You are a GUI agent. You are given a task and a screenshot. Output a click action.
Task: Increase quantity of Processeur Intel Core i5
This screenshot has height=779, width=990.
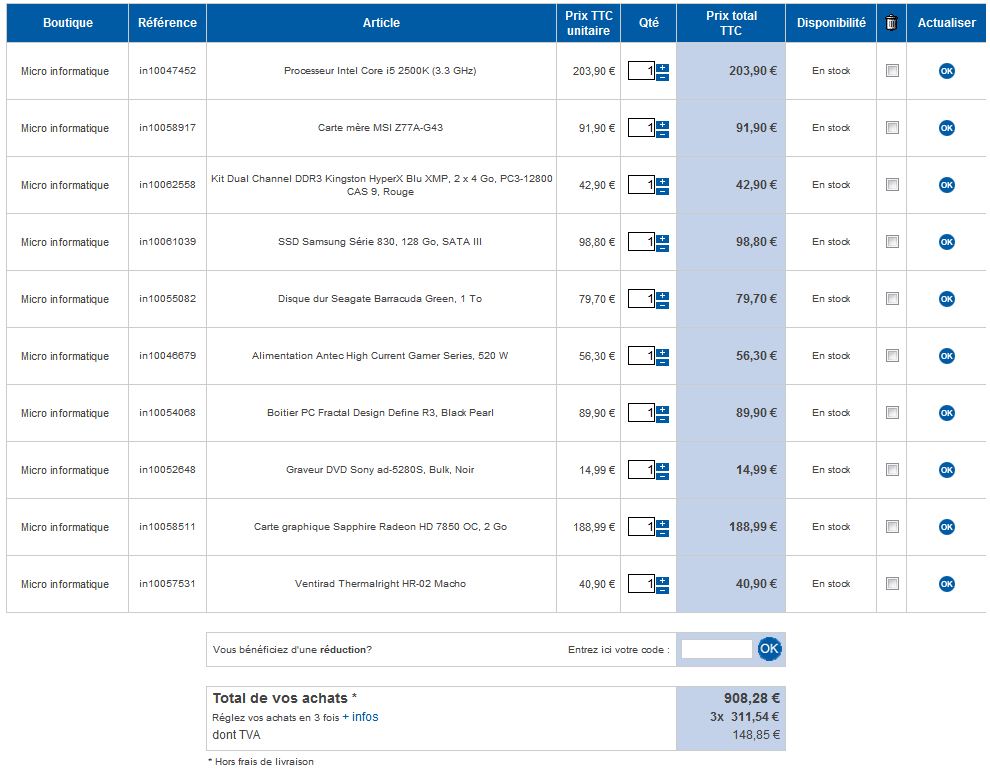pos(662,67)
